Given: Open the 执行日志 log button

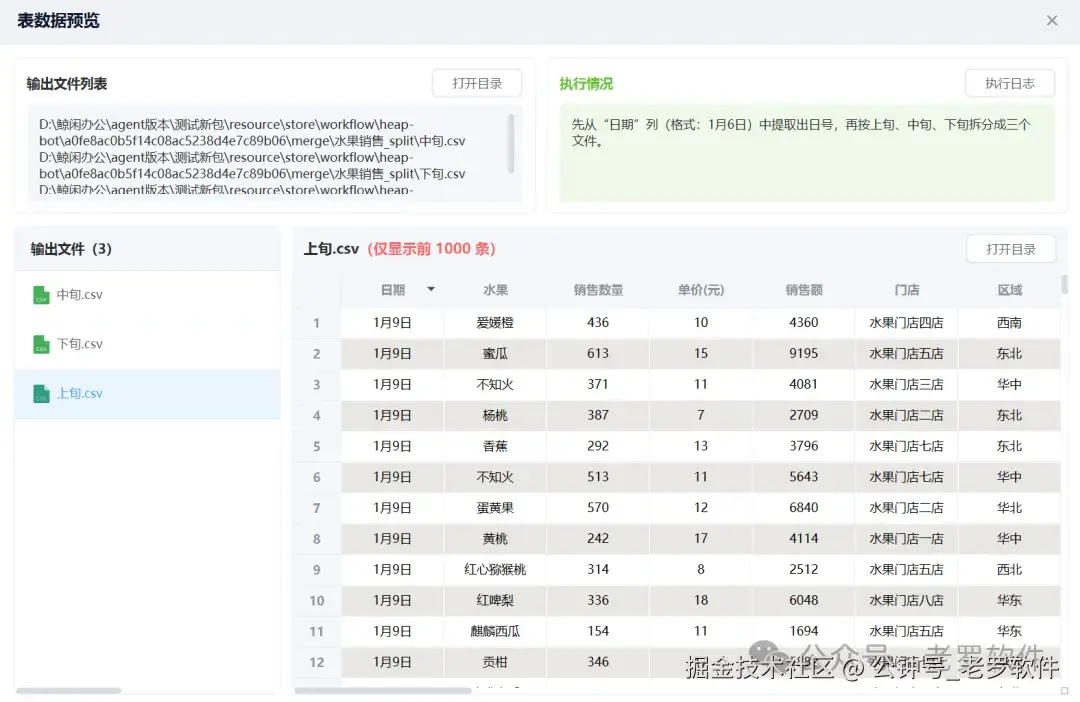Looking at the screenshot, I should [1009, 83].
